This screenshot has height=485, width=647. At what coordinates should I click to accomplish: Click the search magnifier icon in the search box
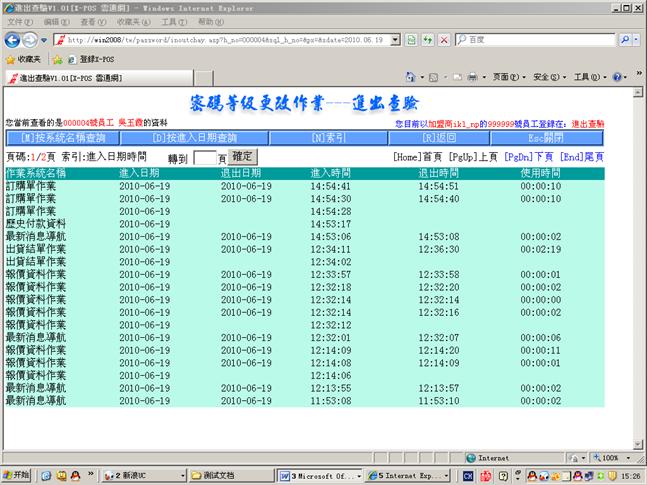624,40
